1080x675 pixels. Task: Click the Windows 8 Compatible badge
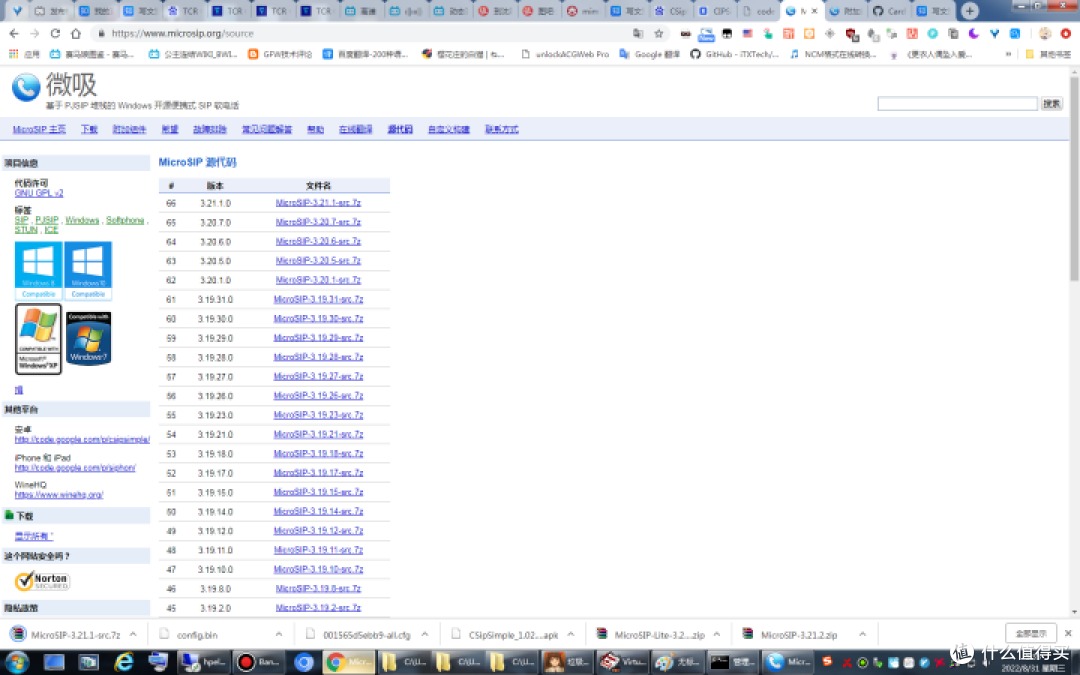[38, 270]
